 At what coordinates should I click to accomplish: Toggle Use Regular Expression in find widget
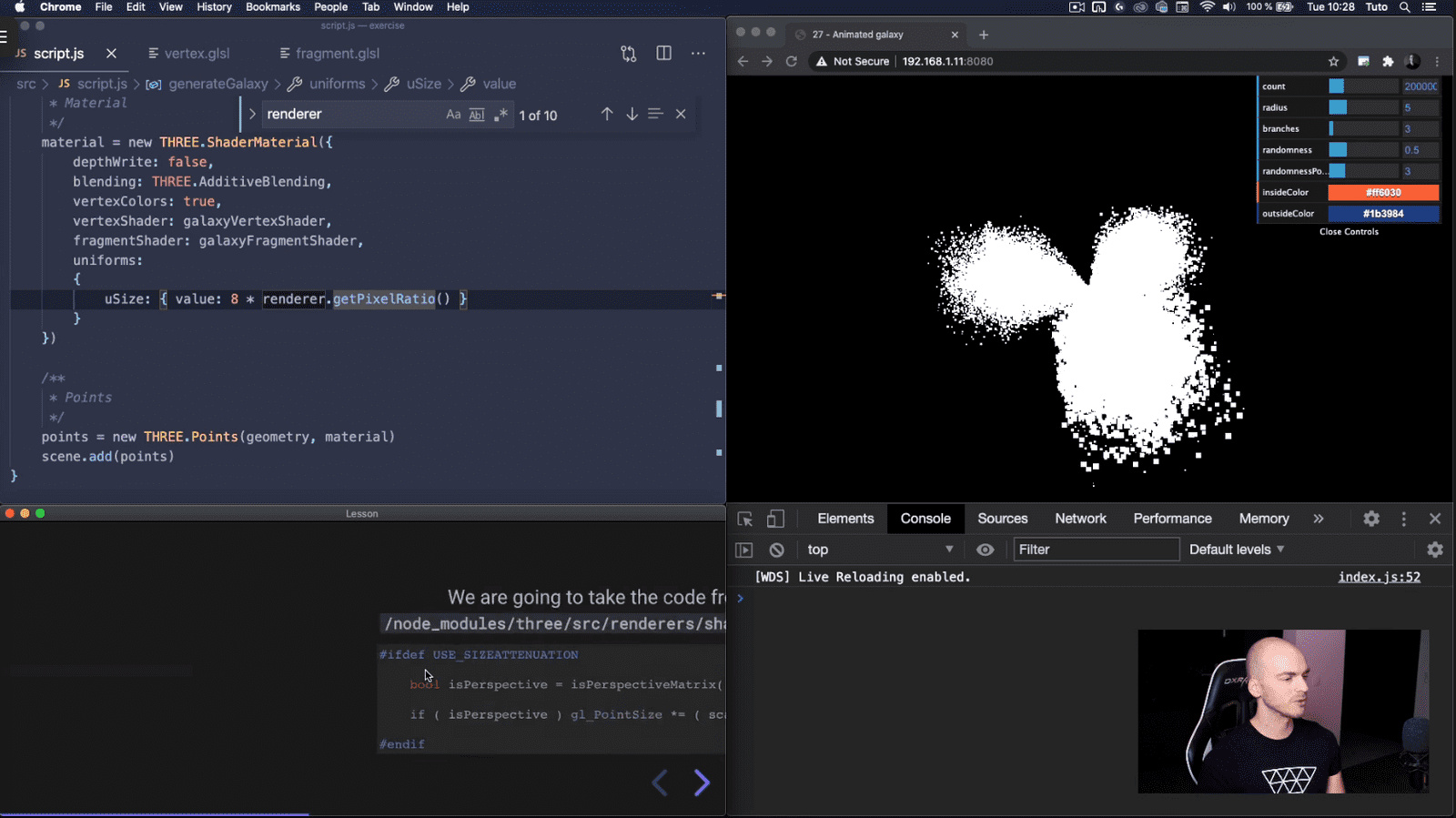[x=500, y=115]
